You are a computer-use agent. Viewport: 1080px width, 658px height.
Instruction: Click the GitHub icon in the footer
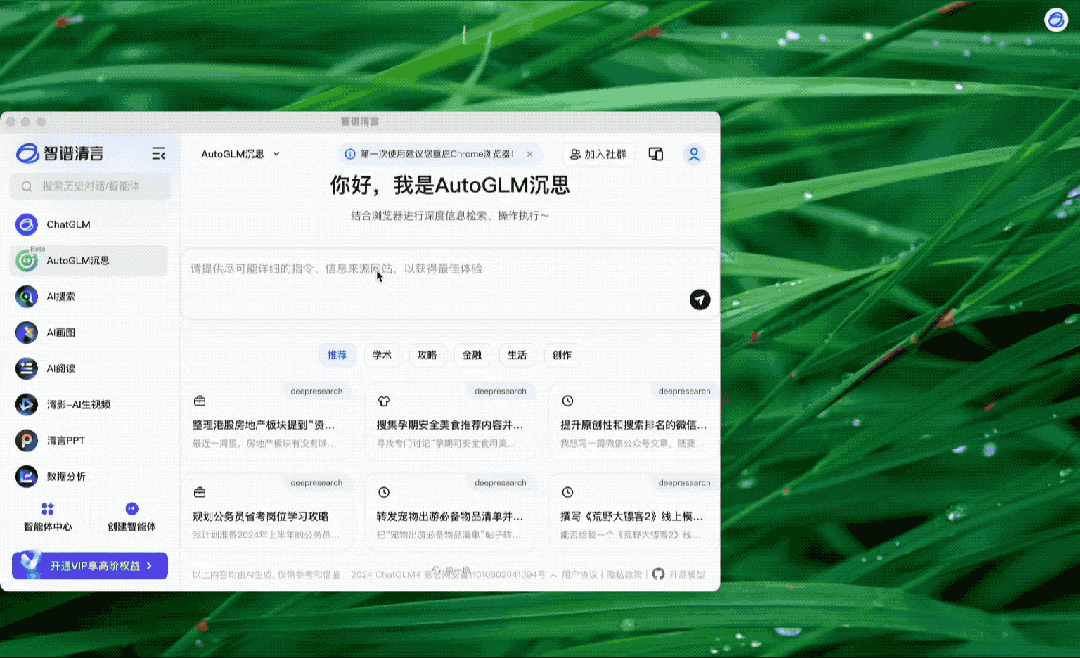point(658,574)
